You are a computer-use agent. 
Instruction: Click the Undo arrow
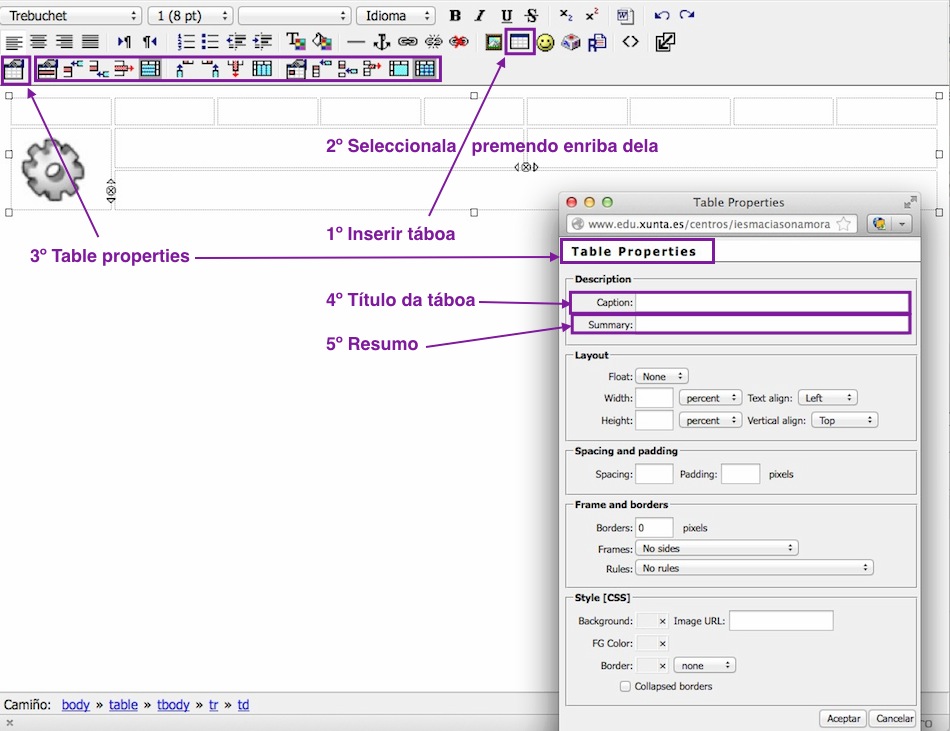coord(661,16)
